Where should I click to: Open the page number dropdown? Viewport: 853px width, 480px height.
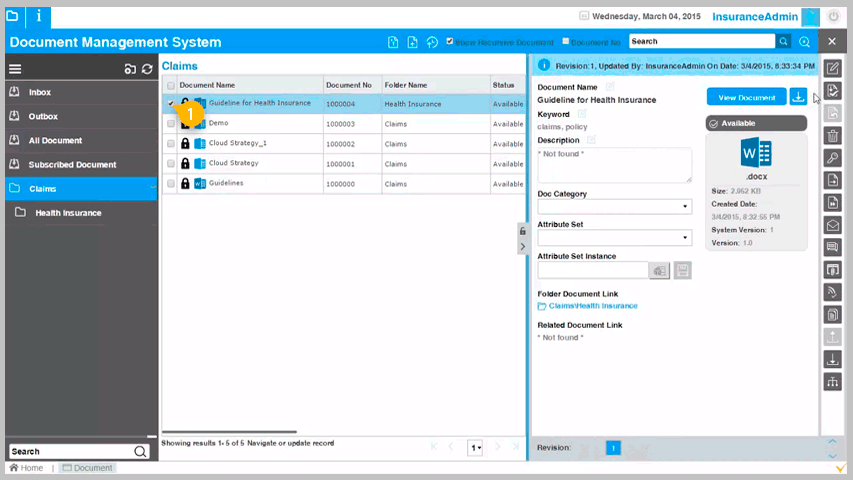475,447
